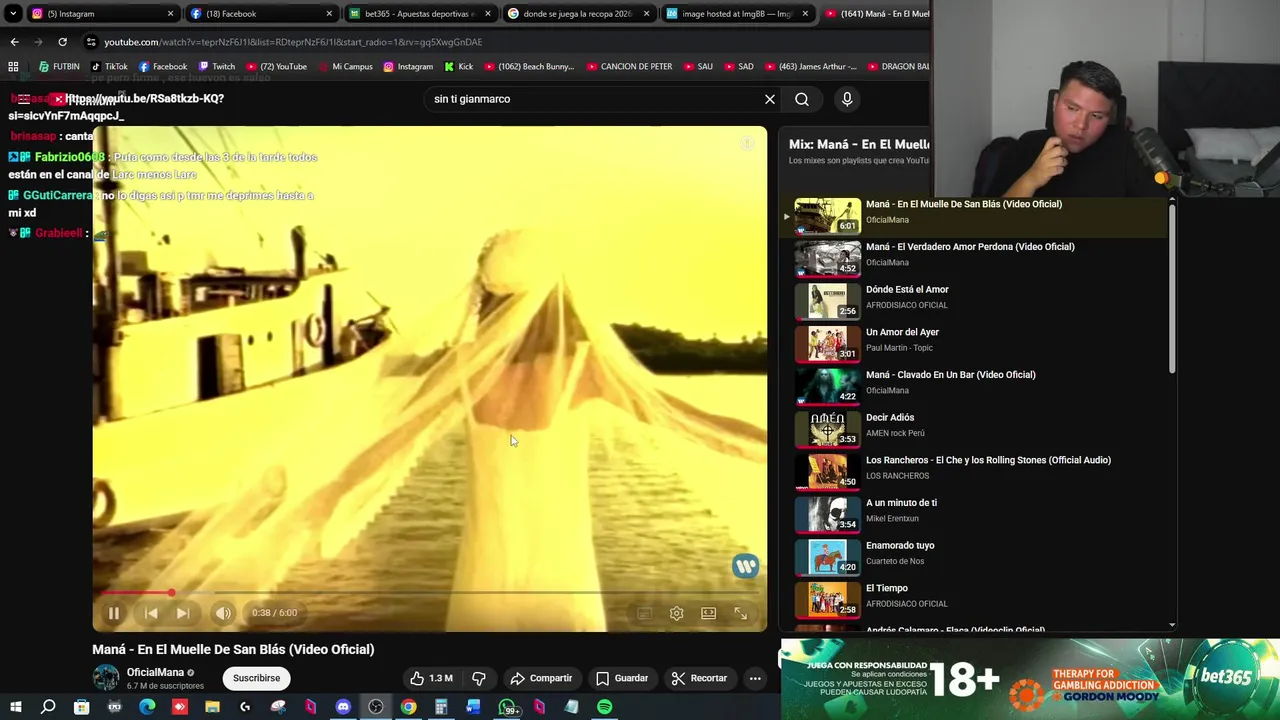Dislike the Maná video
The height and width of the screenshot is (720, 1280).
478,678
